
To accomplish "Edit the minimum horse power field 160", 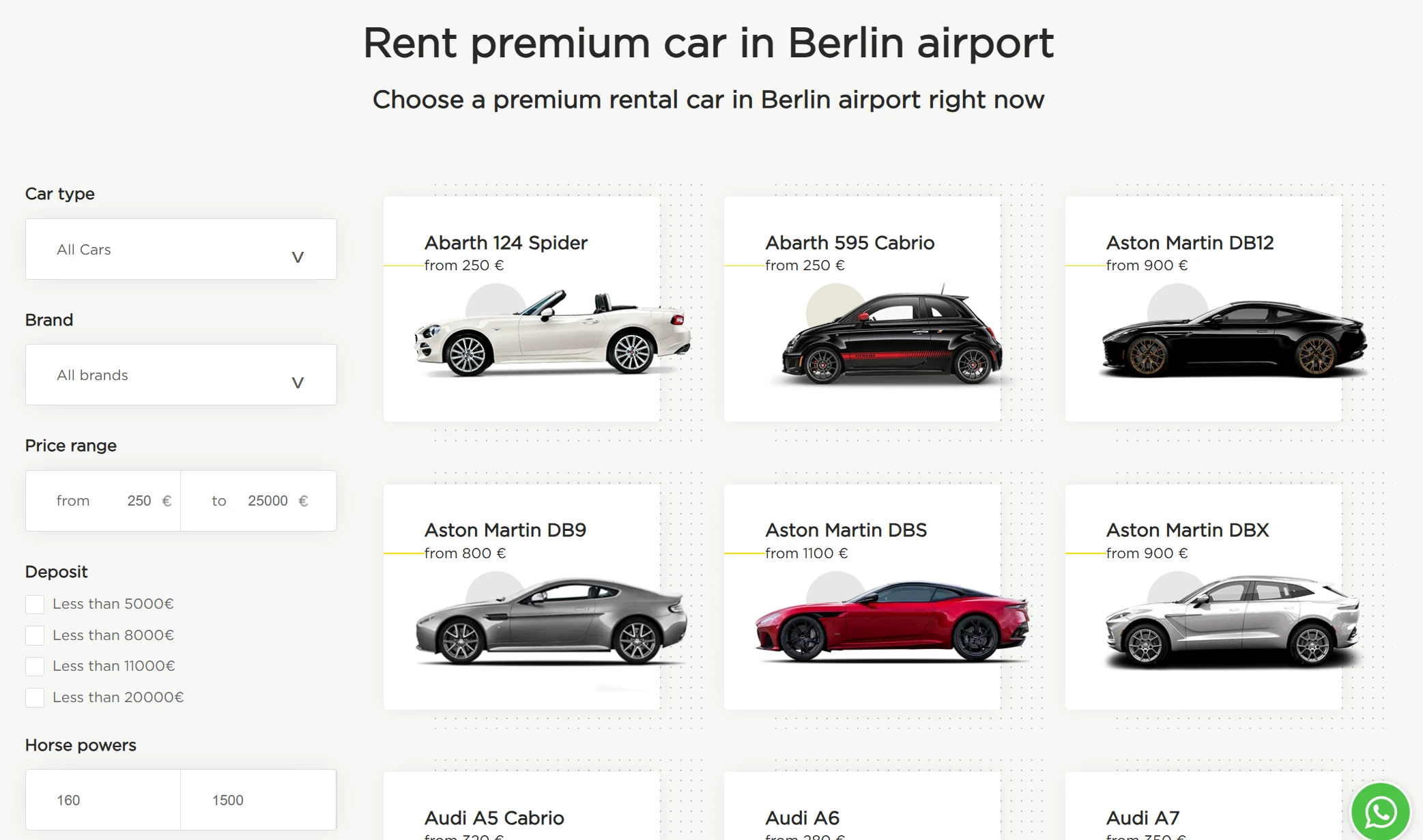I will point(102,800).
